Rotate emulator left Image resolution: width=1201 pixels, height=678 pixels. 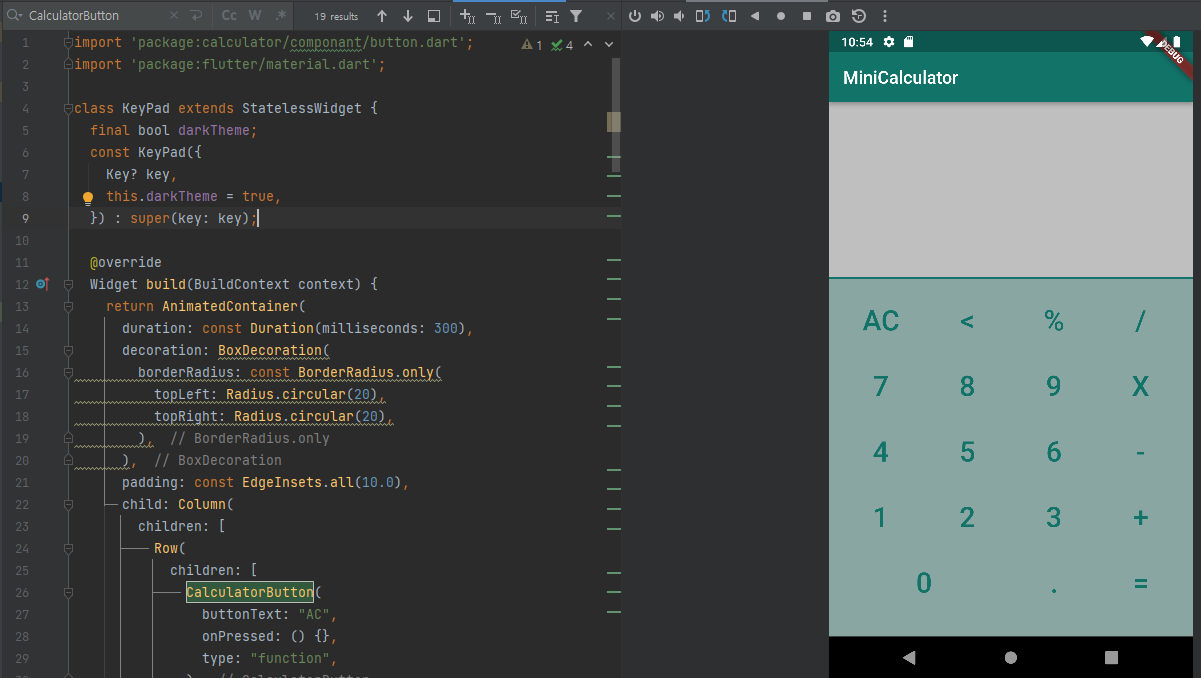pyautogui.click(x=703, y=16)
